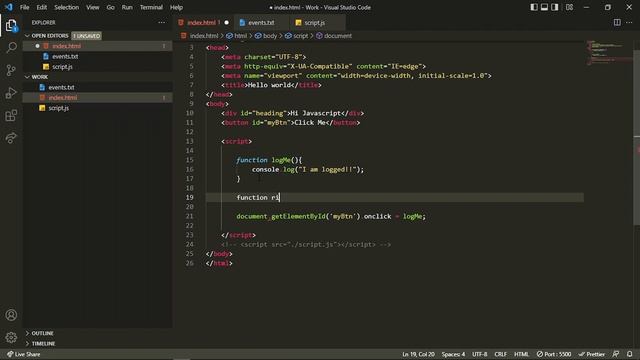
Task: Close unsaved index.html tab dot
Action: point(227,23)
